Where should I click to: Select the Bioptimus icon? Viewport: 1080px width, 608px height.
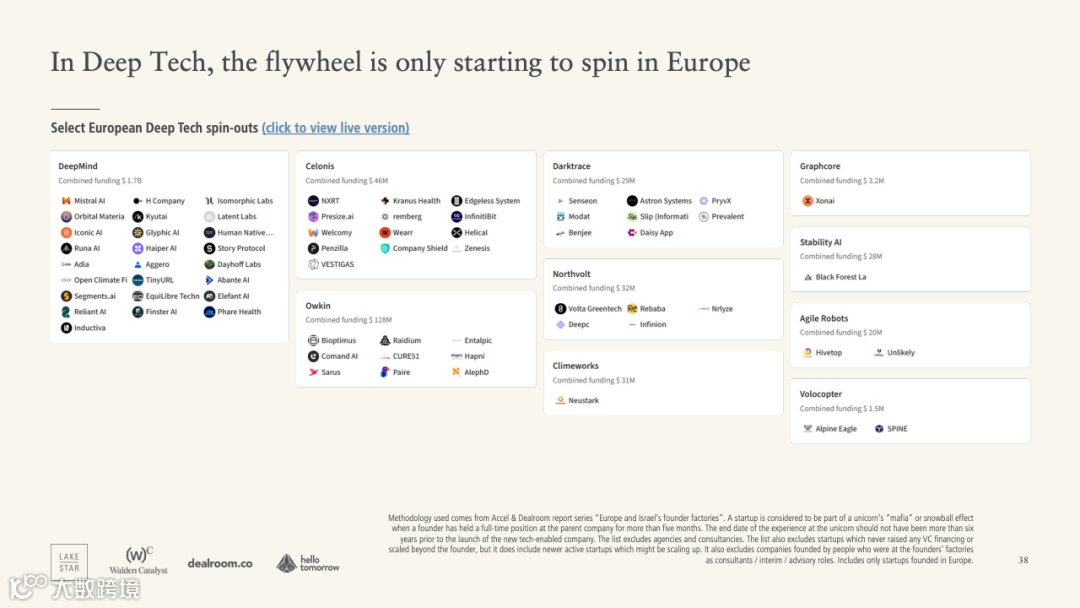313,341
